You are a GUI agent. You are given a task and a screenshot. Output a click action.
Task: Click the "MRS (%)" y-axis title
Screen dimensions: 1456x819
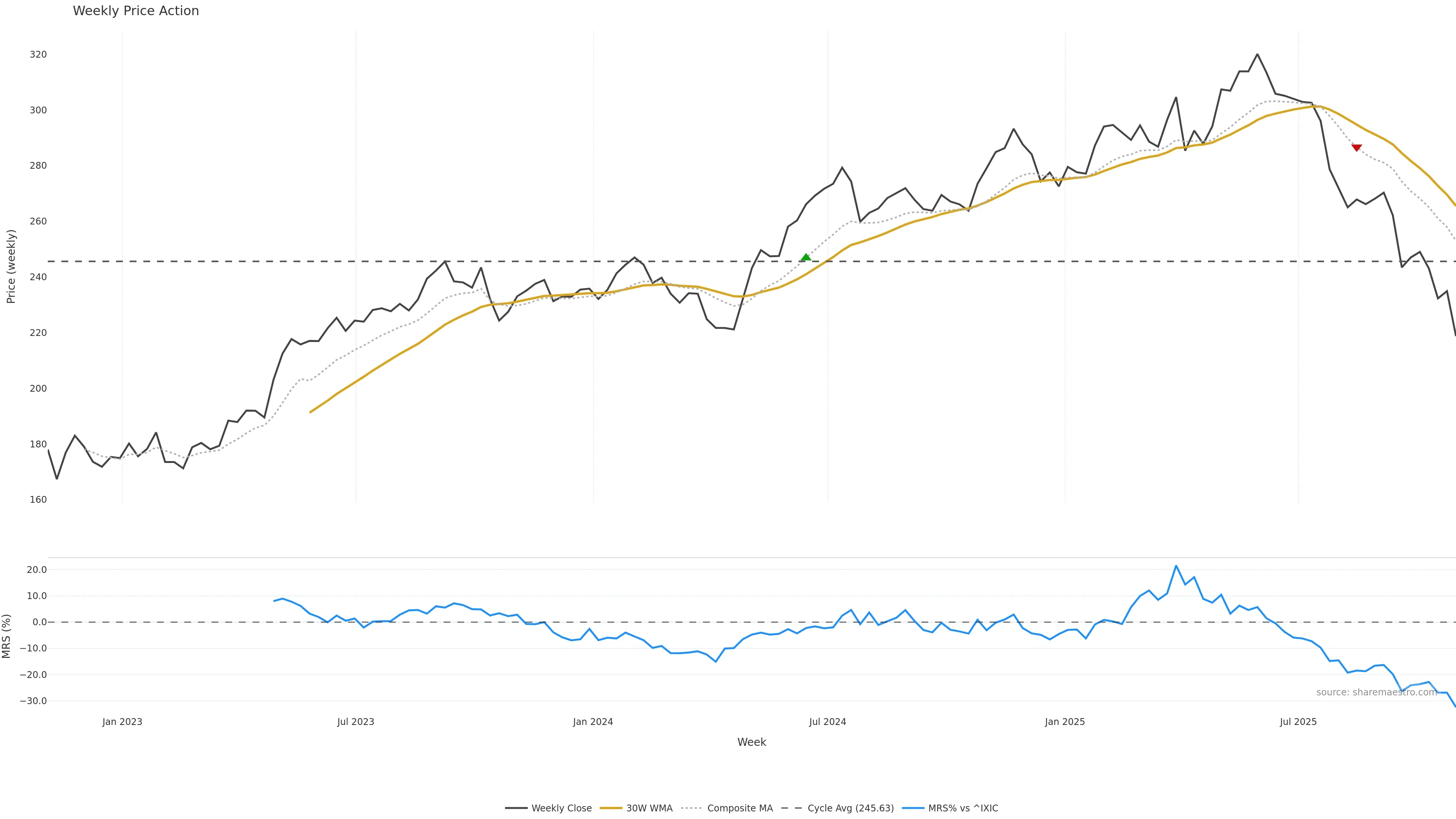tap(6, 636)
